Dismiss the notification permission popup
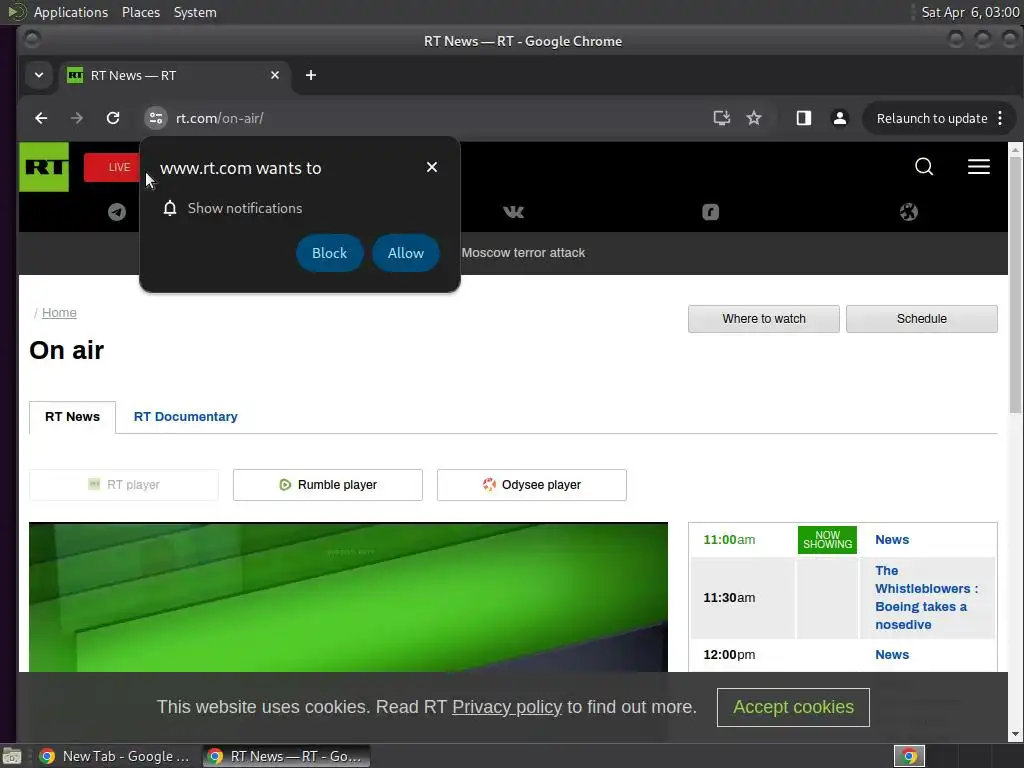Viewport: 1024px width, 768px height. click(x=432, y=167)
